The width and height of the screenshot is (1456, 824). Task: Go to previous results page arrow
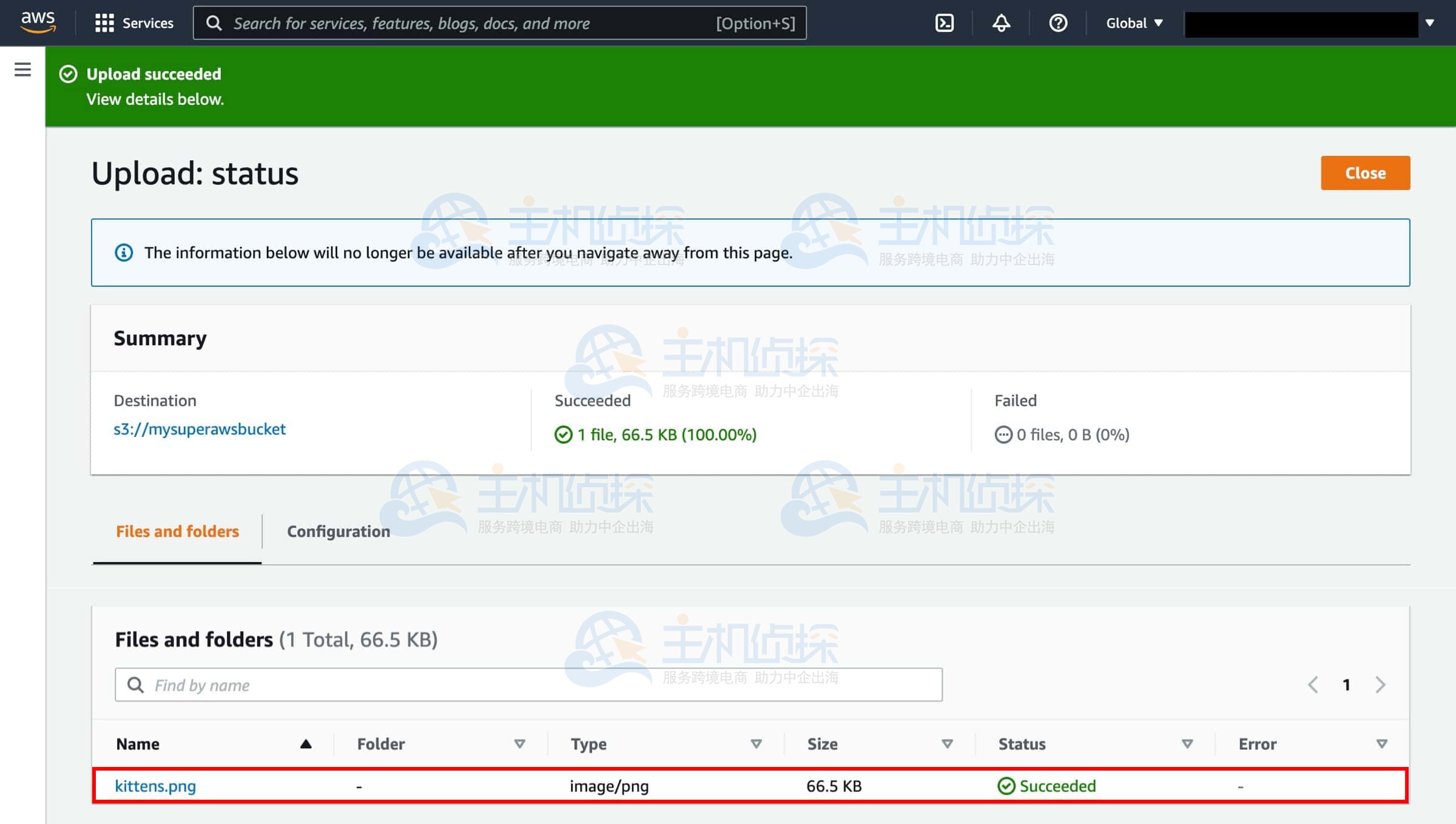click(1313, 684)
